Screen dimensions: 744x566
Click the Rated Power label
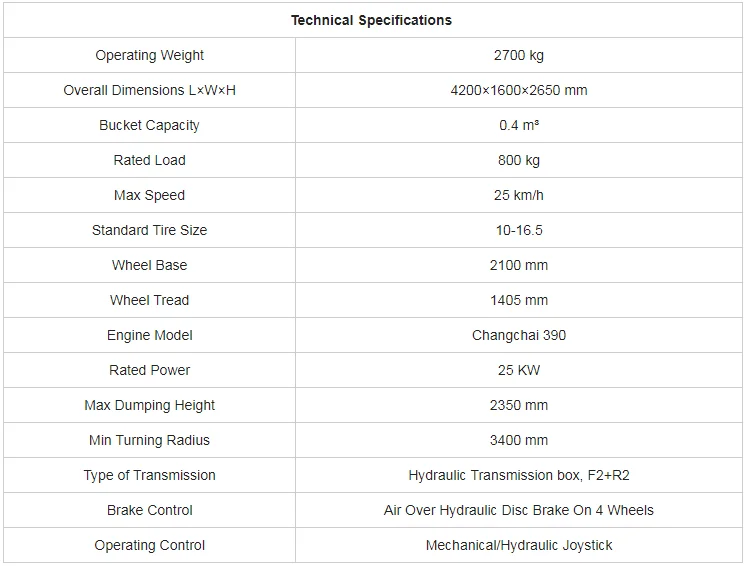tap(150, 370)
